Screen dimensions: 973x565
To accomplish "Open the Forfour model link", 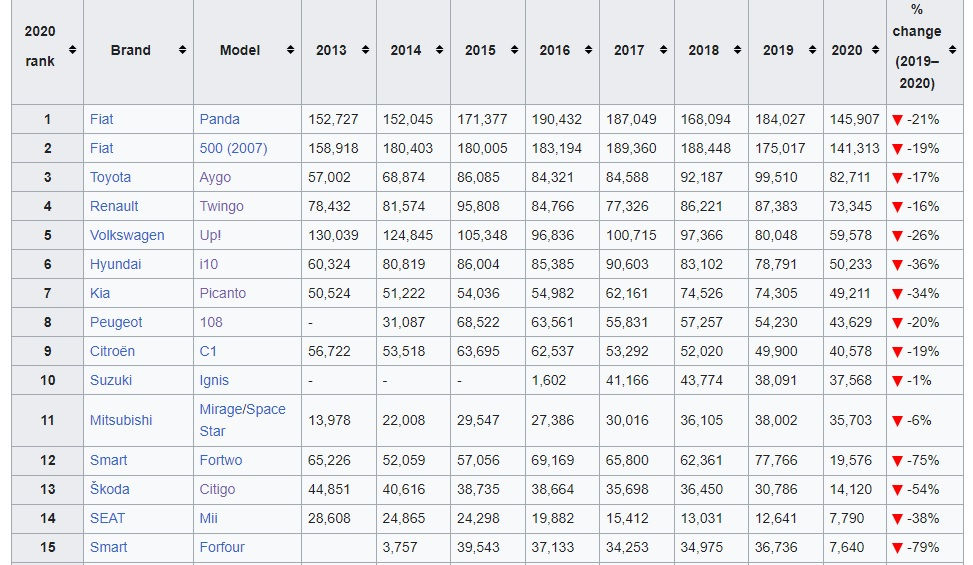I will point(222,547).
